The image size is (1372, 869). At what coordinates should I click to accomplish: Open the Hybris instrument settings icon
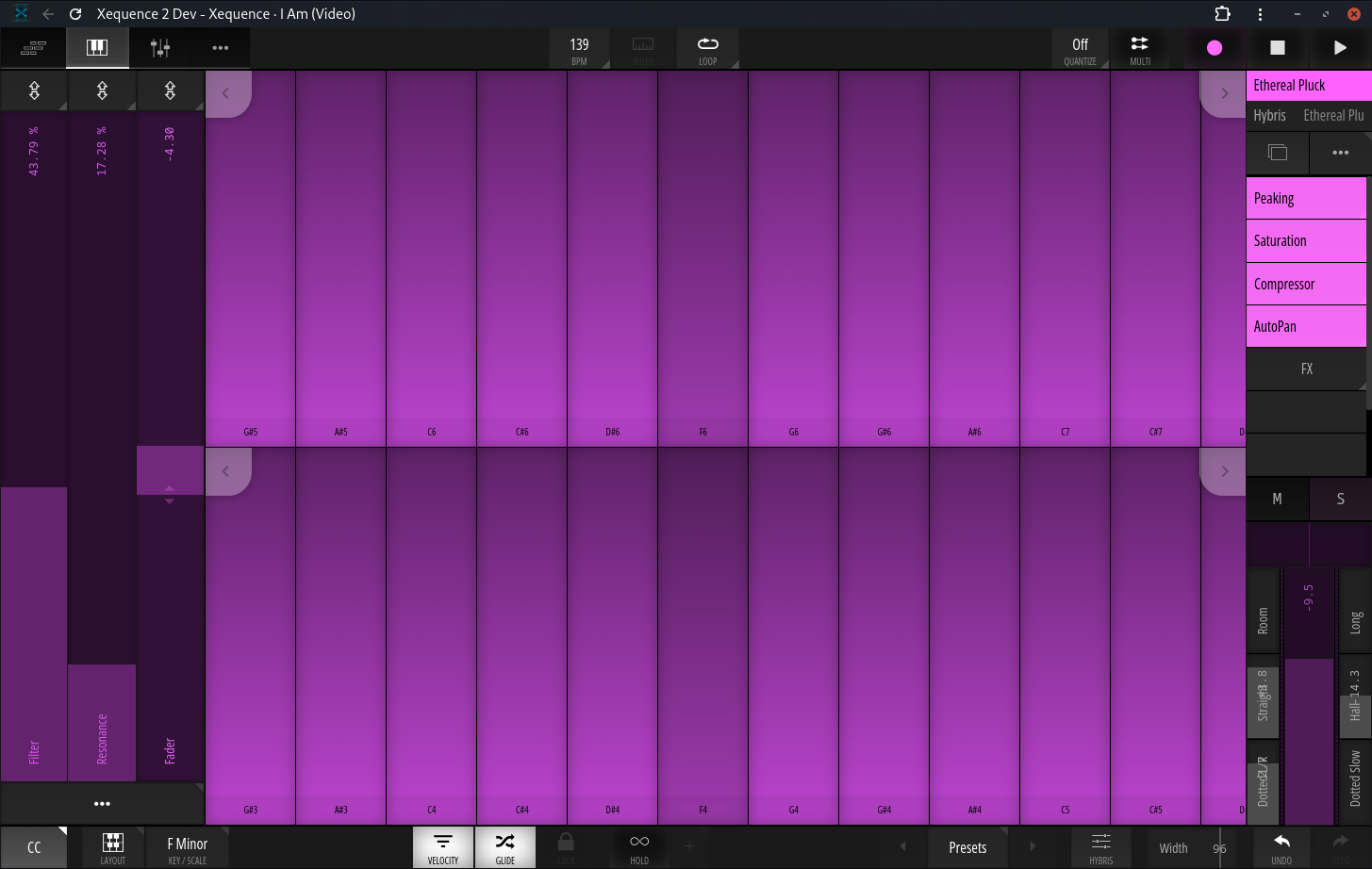click(x=1100, y=846)
